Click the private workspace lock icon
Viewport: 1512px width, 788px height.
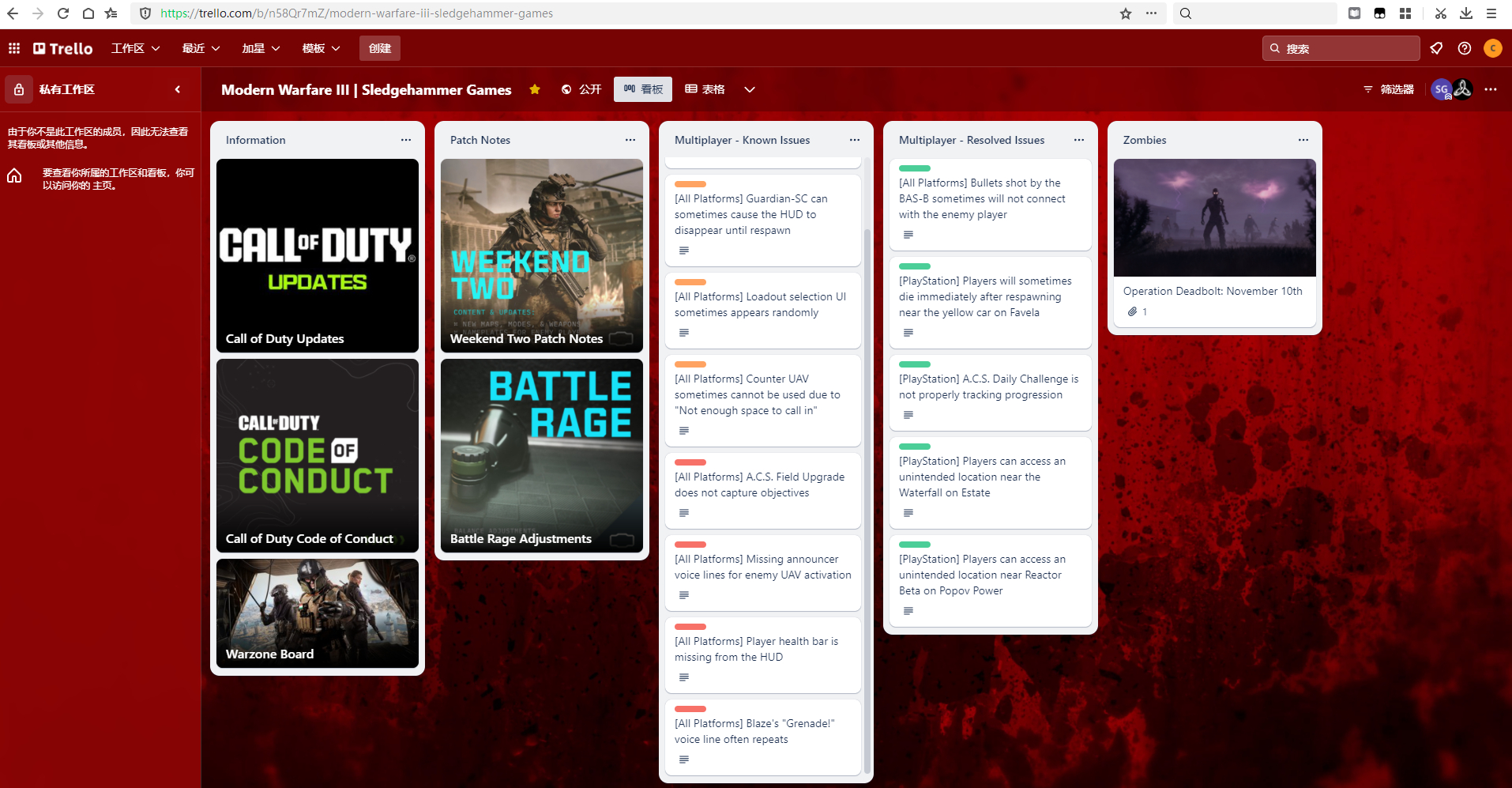pos(19,89)
